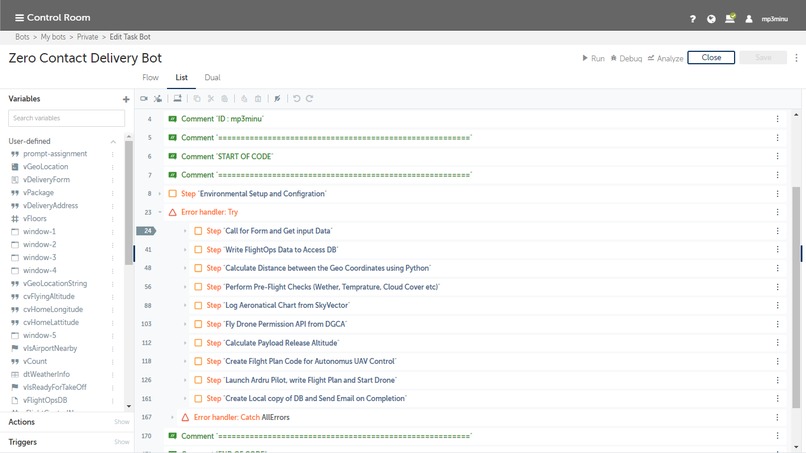This screenshot has width=806, height=453.
Task: Click the variables list scrollbar
Action: point(129,202)
